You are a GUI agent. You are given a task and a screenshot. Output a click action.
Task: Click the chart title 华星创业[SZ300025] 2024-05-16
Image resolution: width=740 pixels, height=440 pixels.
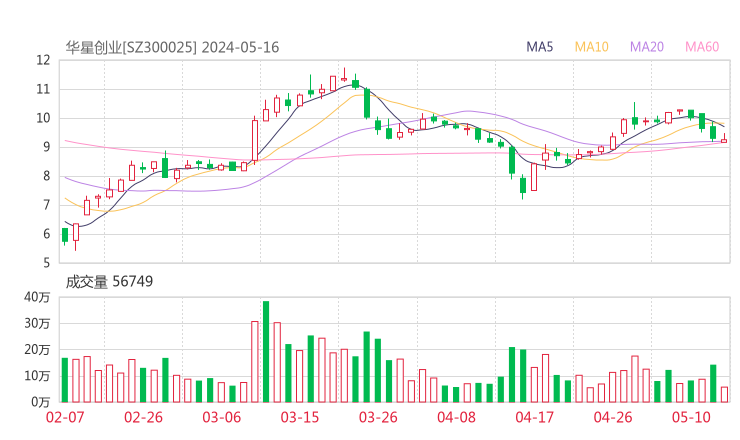[x=172, y=47]
